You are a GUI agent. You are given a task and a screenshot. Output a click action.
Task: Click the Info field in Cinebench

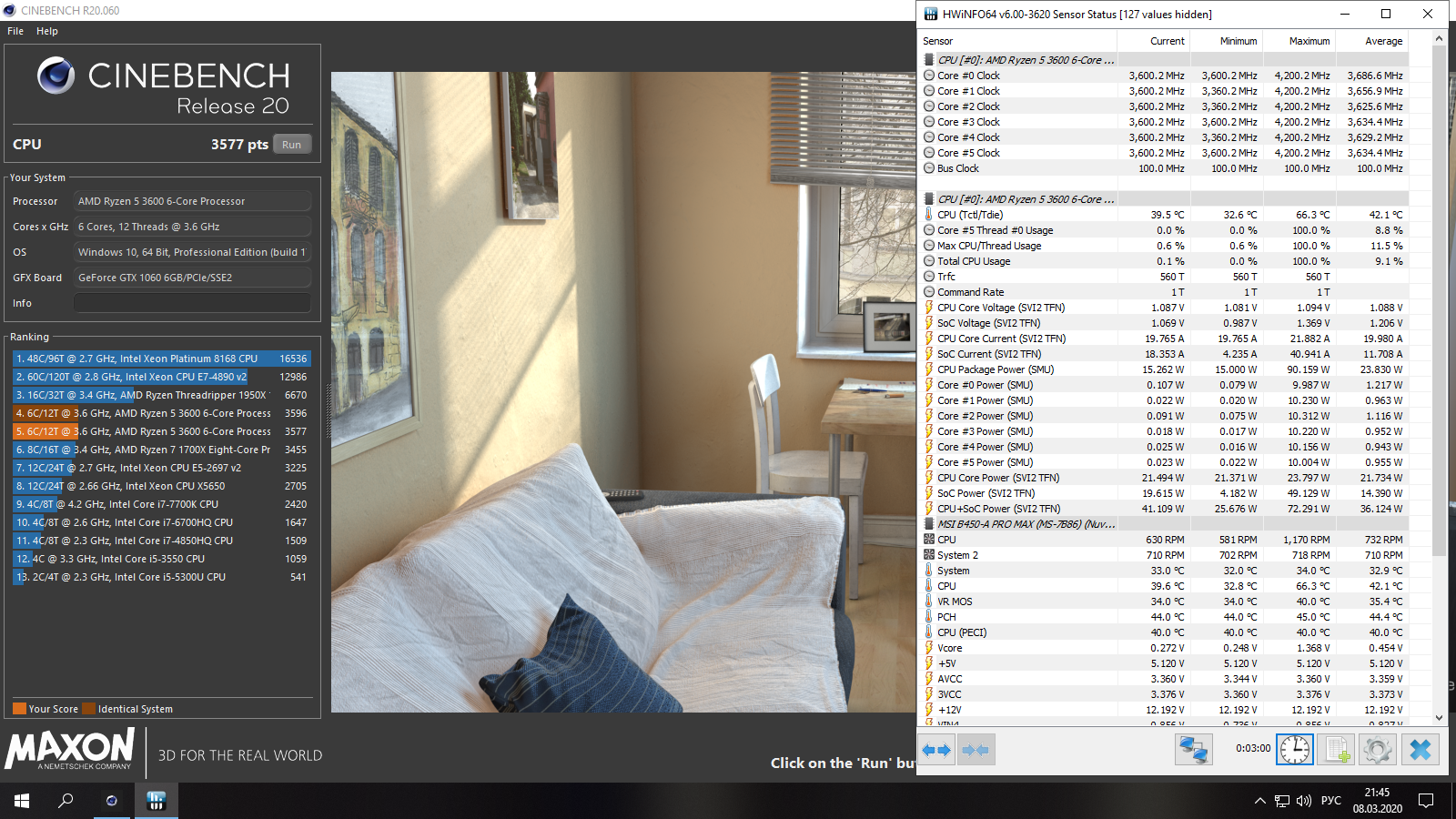[x=192, y=303]
